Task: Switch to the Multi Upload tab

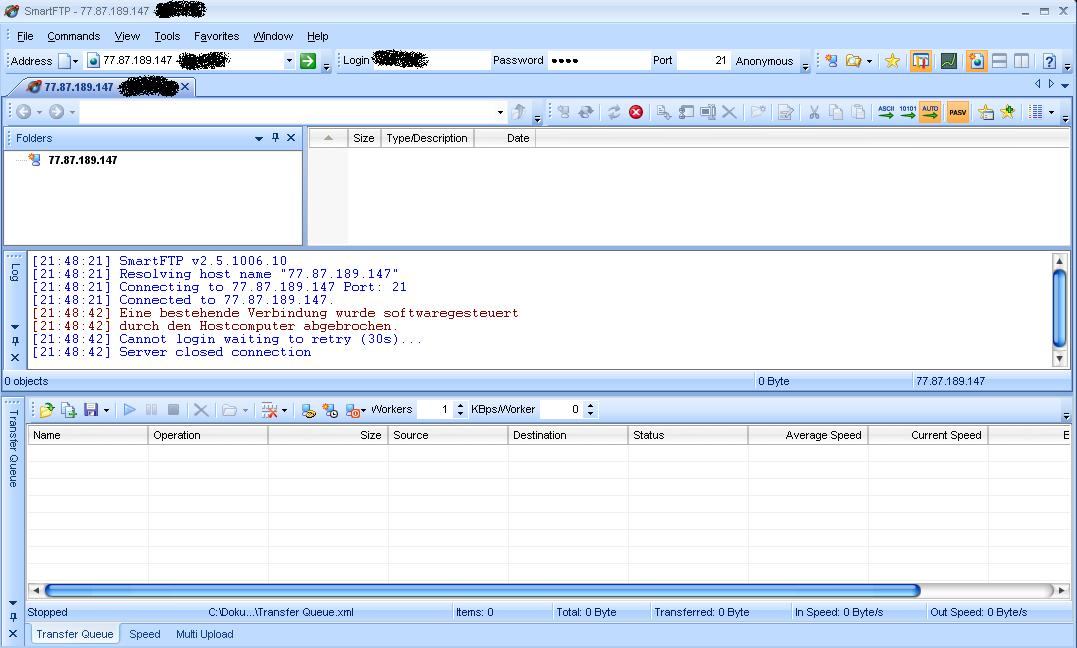Action: coord(205,634)
